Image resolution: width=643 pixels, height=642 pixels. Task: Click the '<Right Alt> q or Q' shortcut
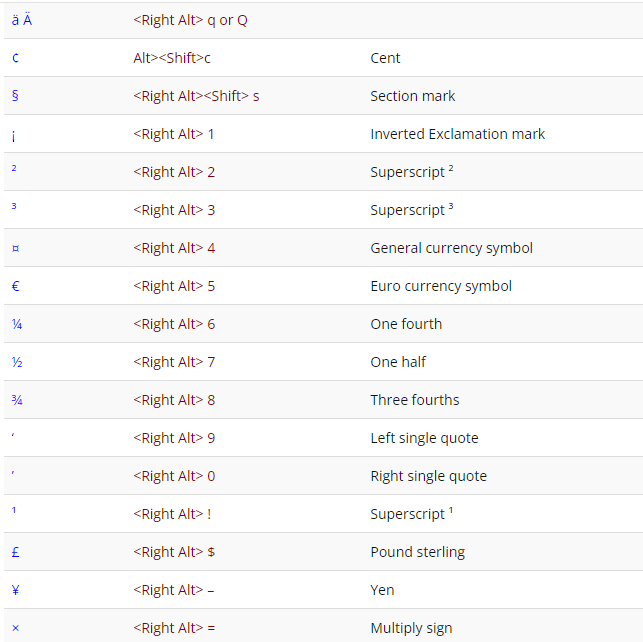coord(190,20)
